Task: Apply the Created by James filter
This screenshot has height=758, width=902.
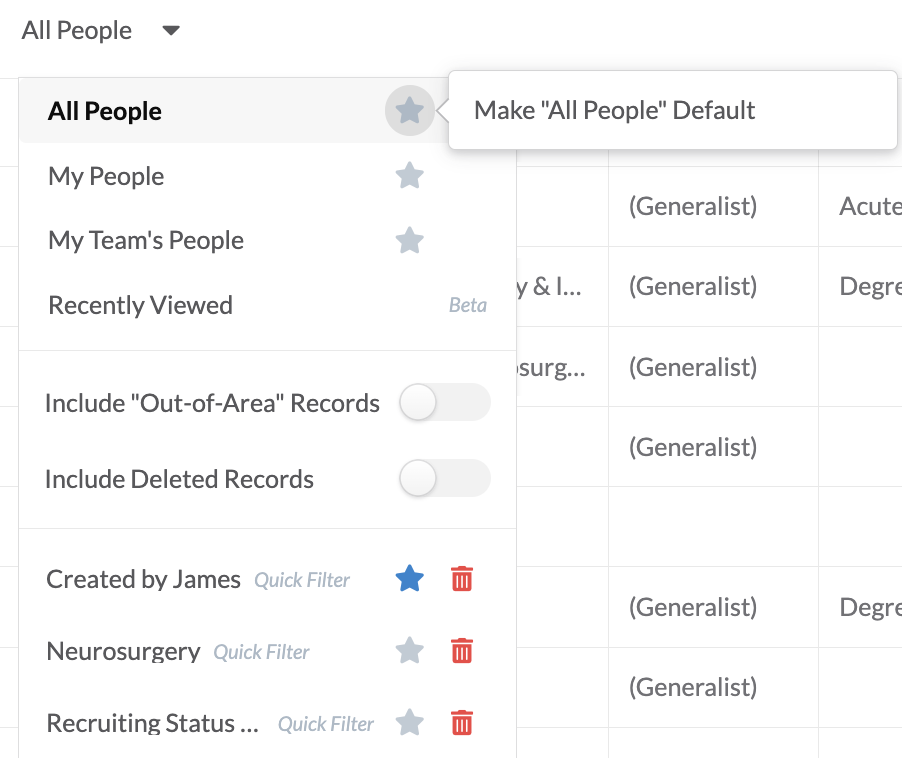Action: [x=144, y=579]
